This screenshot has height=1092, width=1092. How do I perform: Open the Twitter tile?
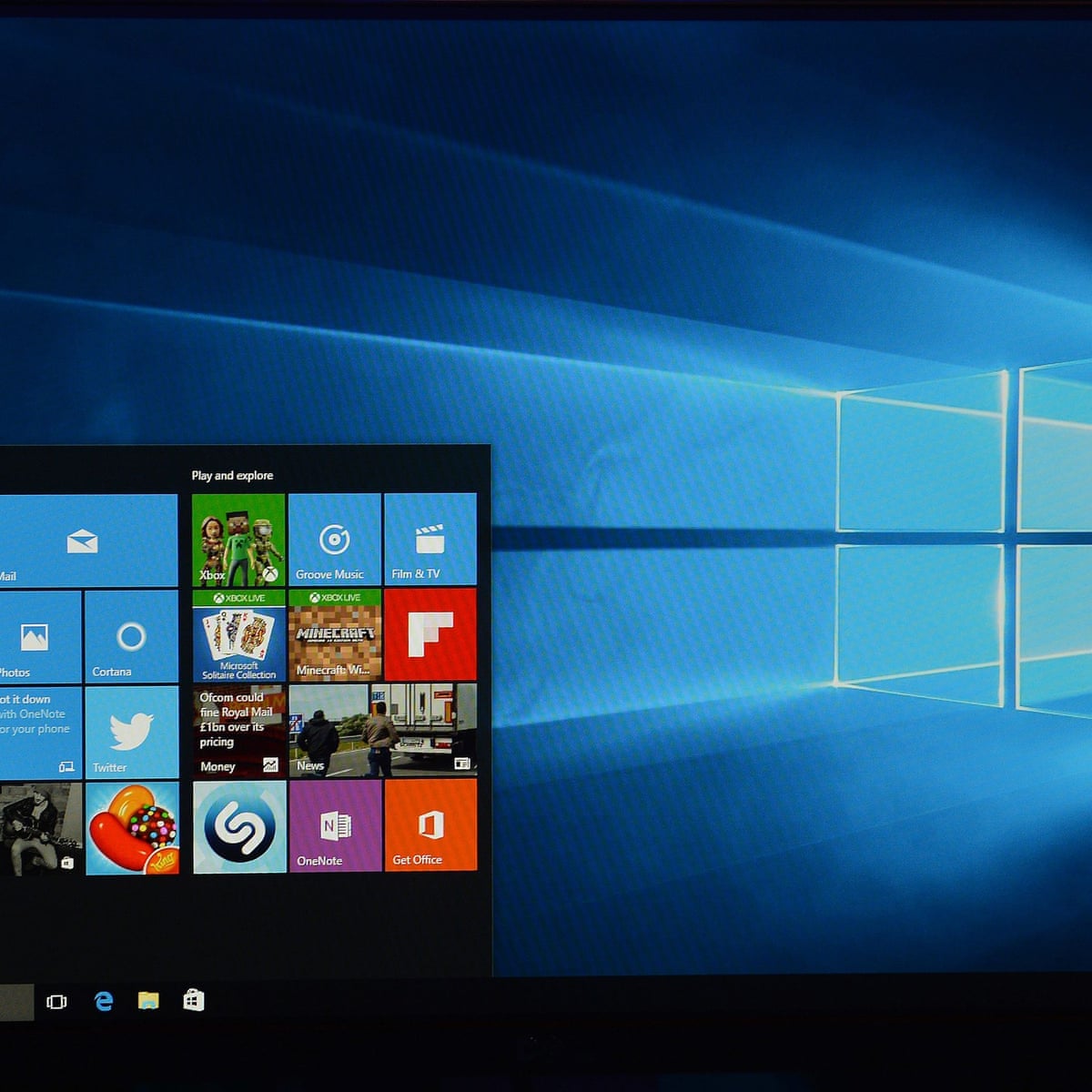[x=131, y=732]
